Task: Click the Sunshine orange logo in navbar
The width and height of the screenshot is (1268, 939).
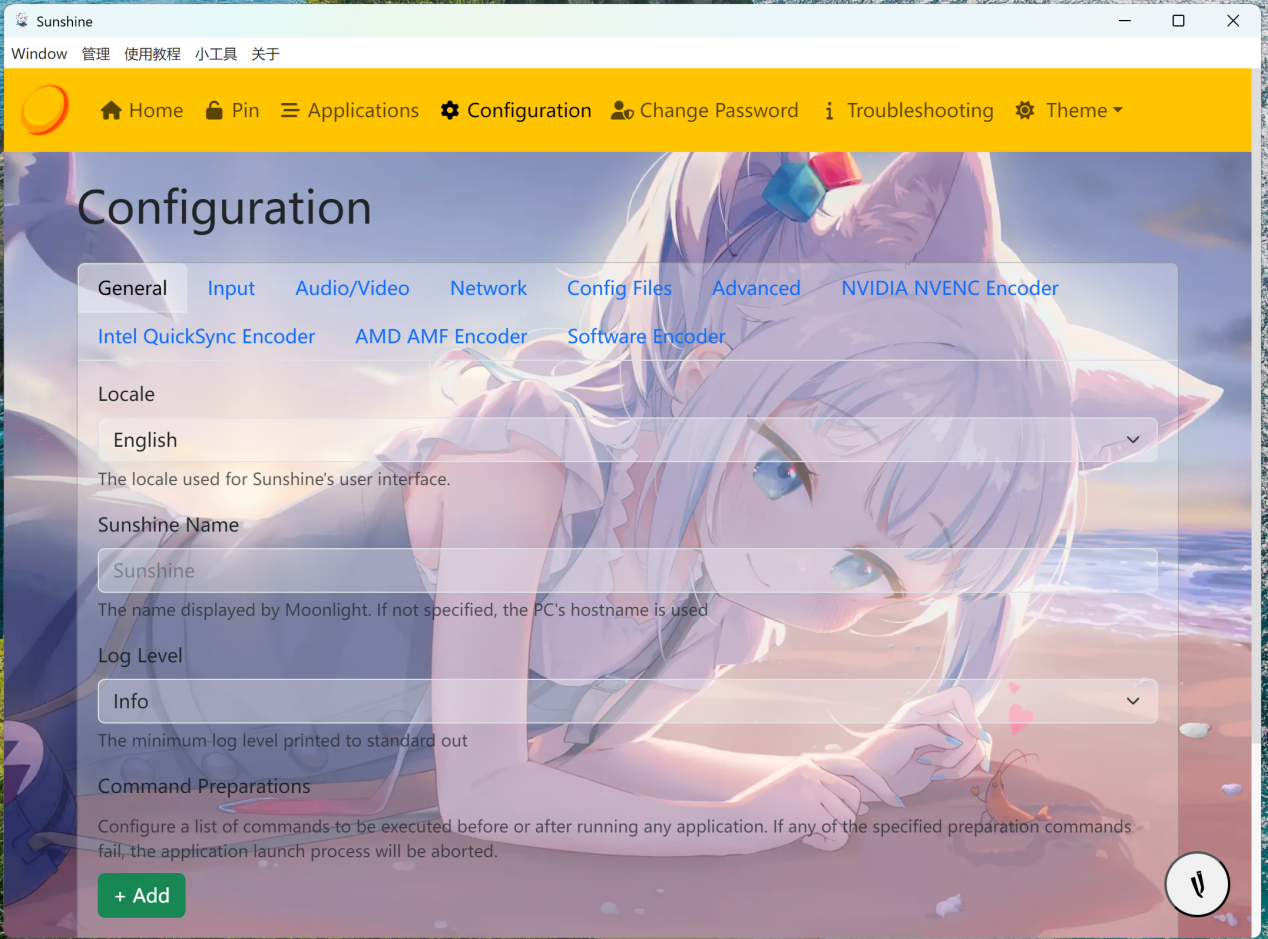Action: click(45, 110)
